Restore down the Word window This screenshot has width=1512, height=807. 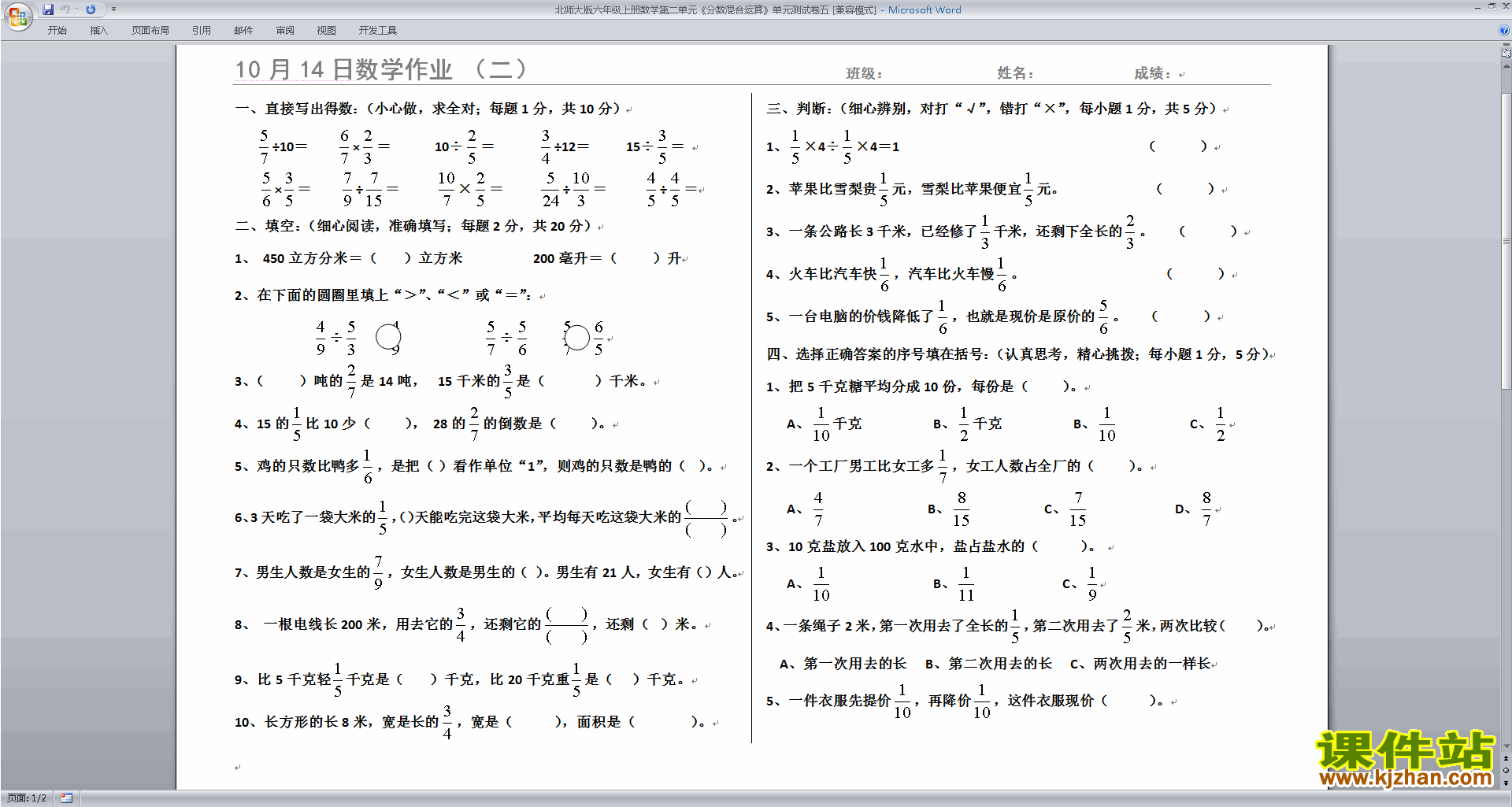coord(1492,7)
